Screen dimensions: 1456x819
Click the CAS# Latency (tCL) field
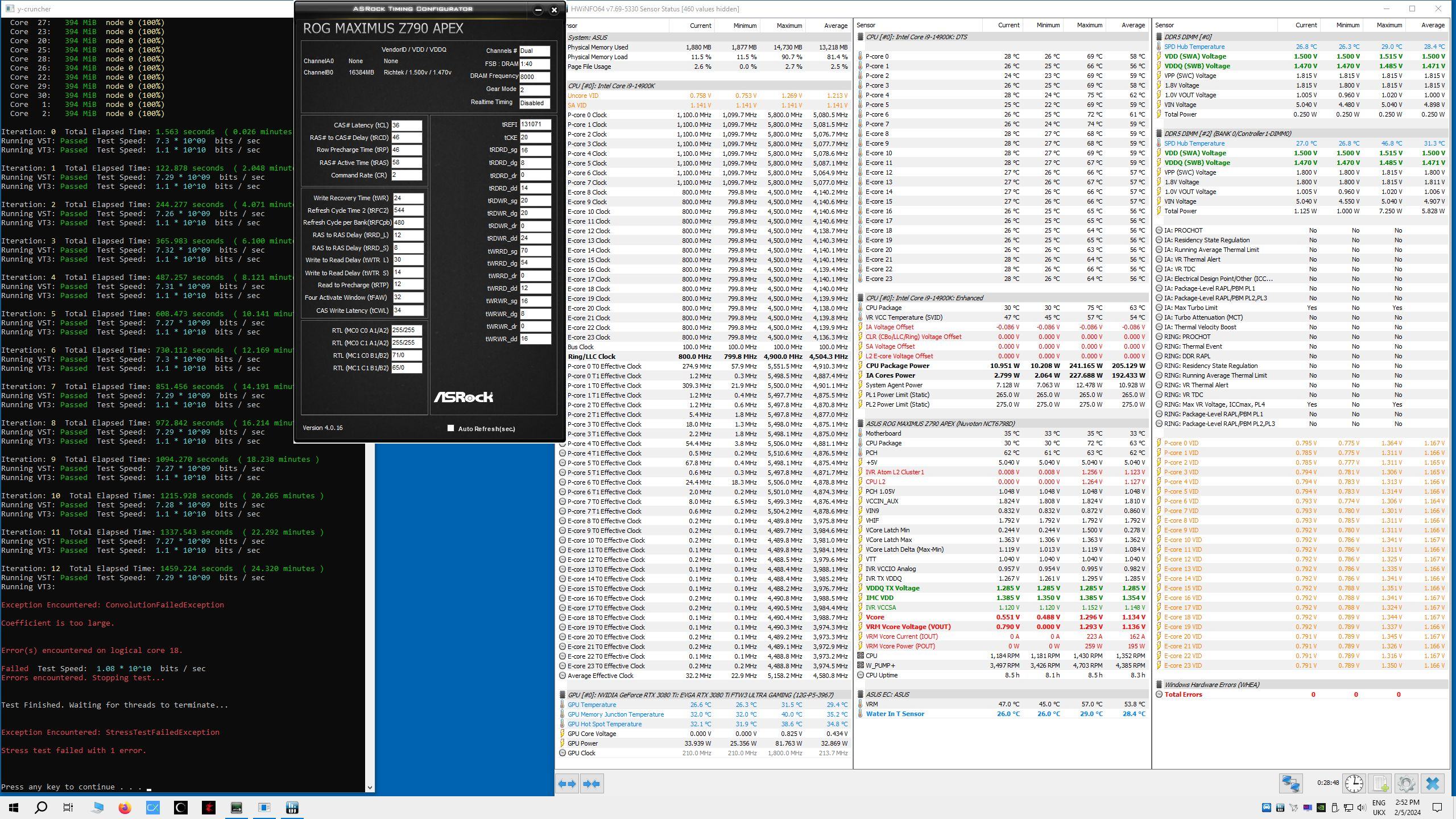pos(406,125)
